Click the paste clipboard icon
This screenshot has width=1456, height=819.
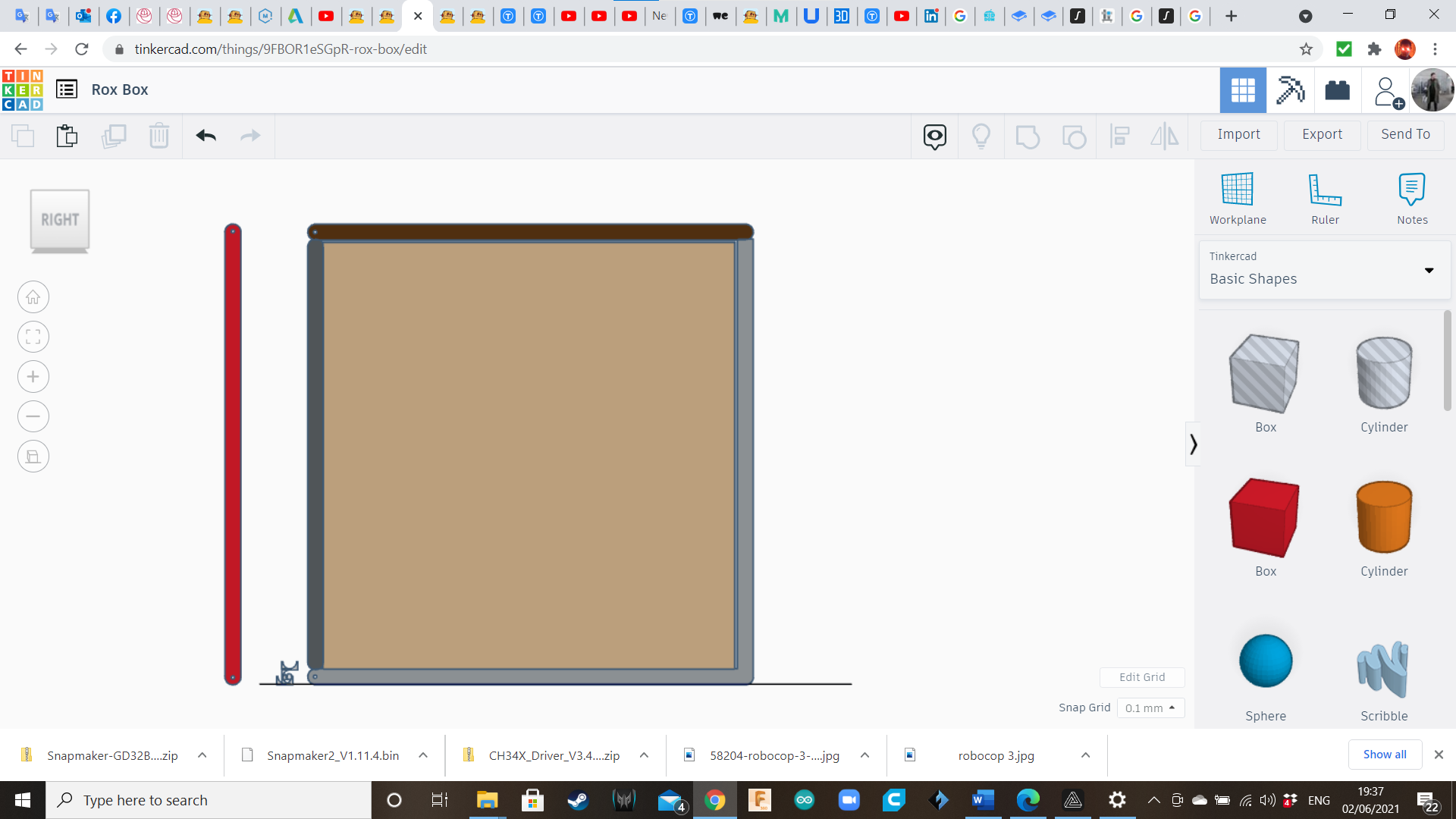(67, 136)
